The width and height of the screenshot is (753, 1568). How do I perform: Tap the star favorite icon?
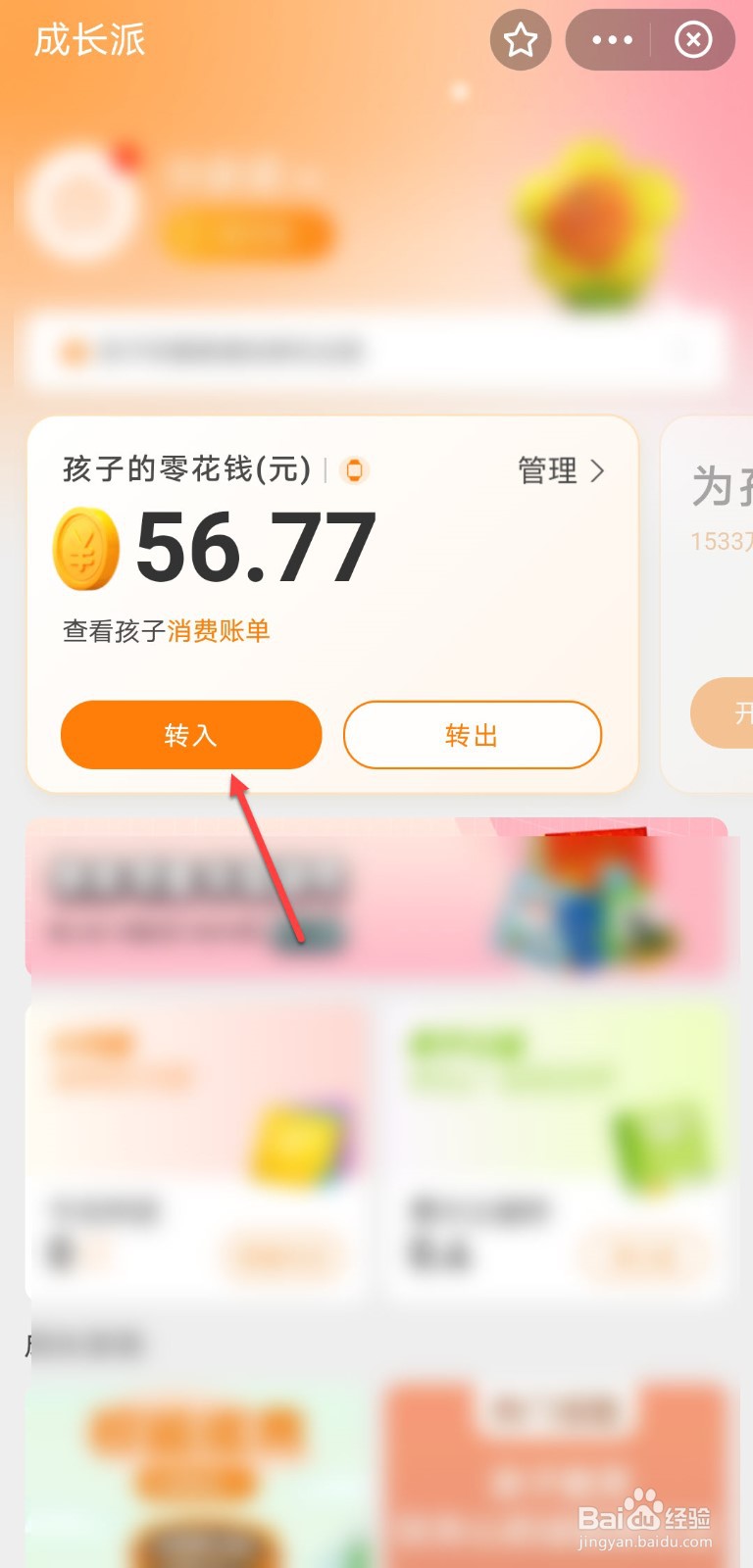tap(521, 40)
